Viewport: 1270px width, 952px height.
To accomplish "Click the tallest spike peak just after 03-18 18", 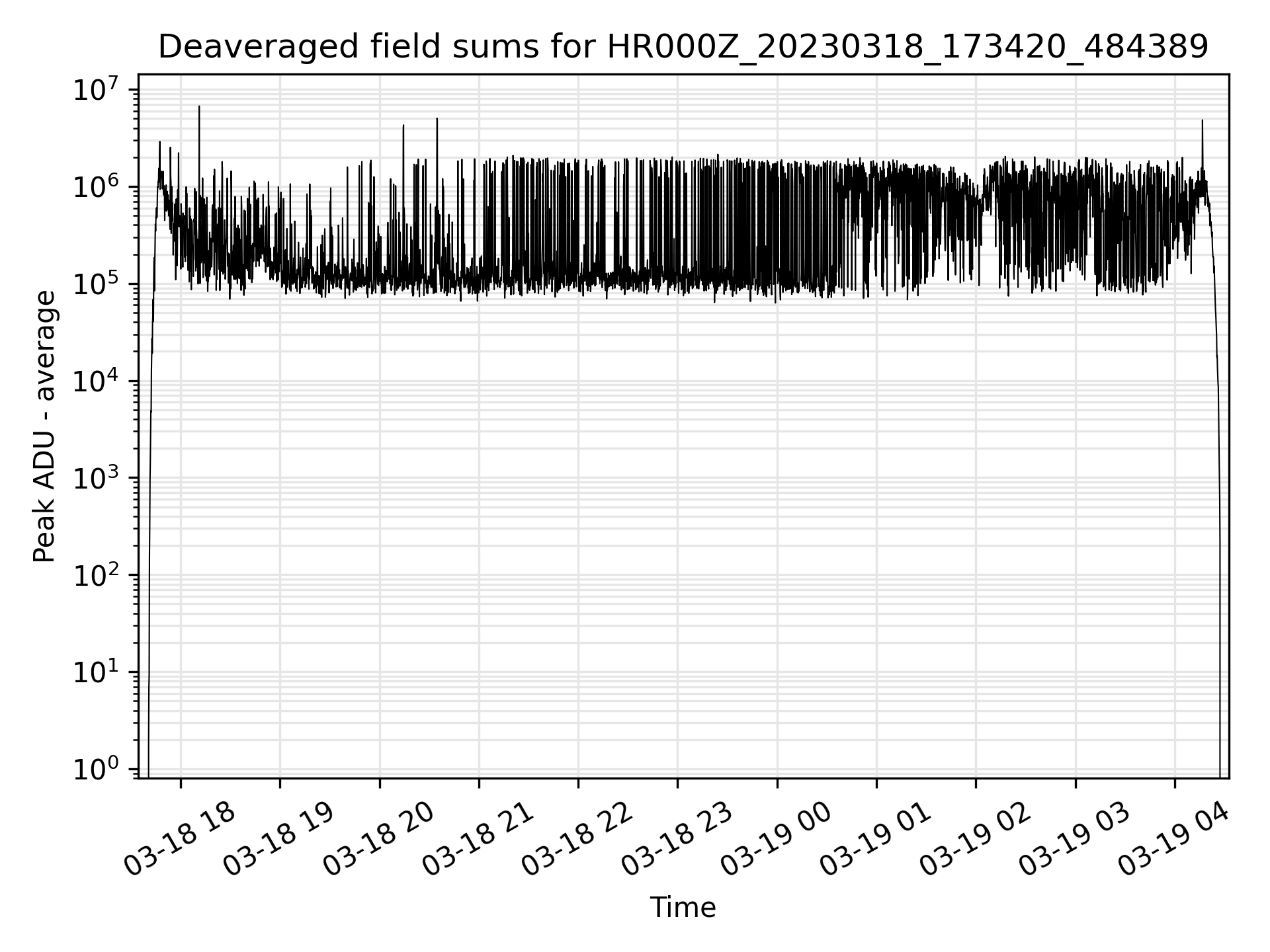I will (x=199, y=106).
